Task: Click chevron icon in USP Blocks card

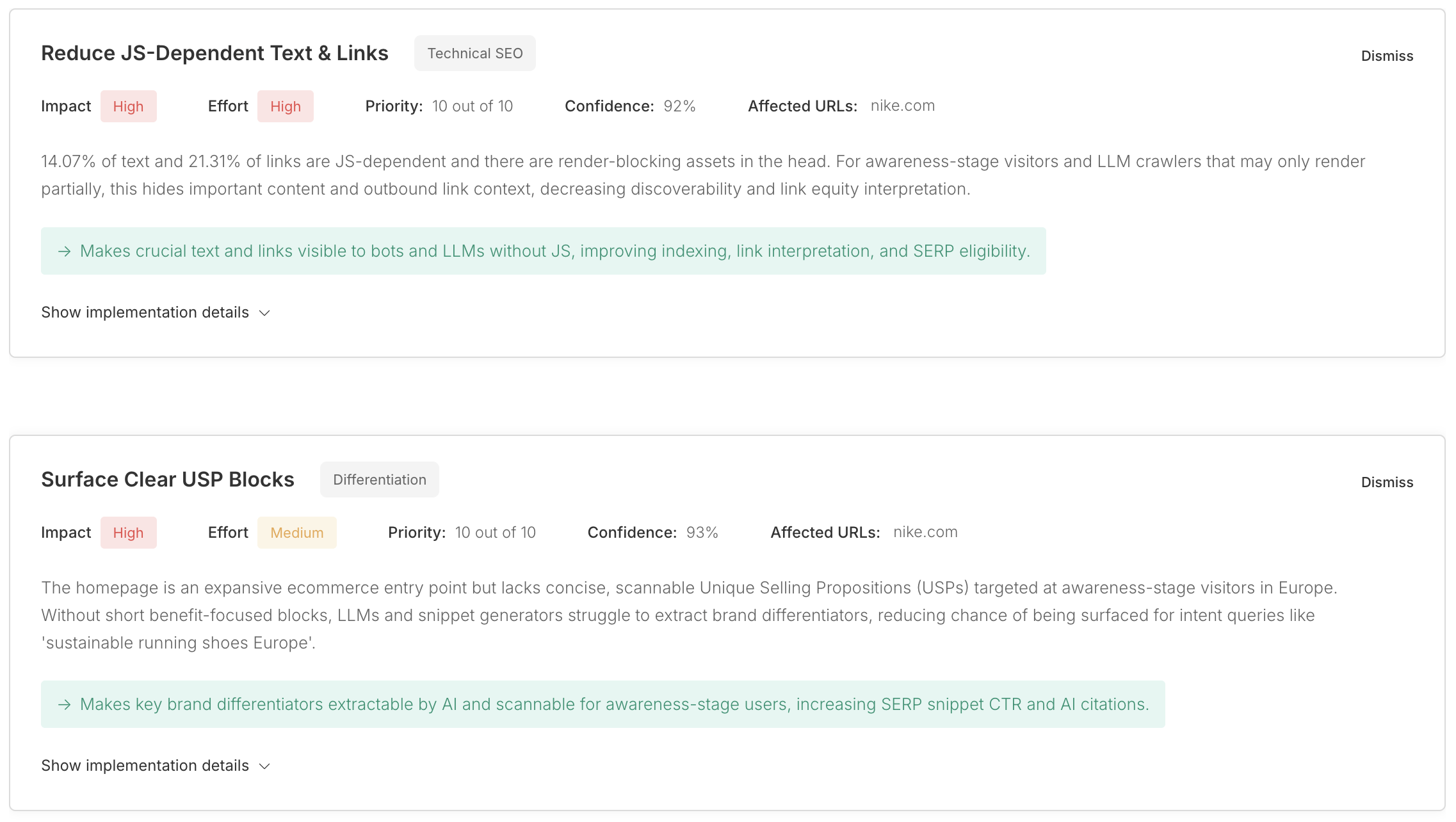Action: click(x=264, y=766)
